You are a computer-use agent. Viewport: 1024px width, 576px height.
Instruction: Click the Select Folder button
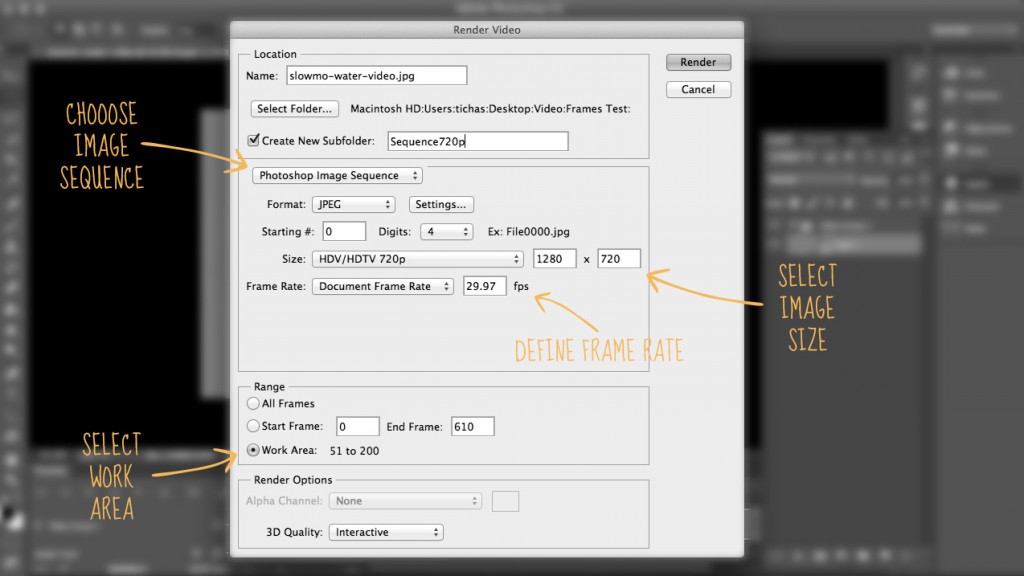click(x=294, y=108)
